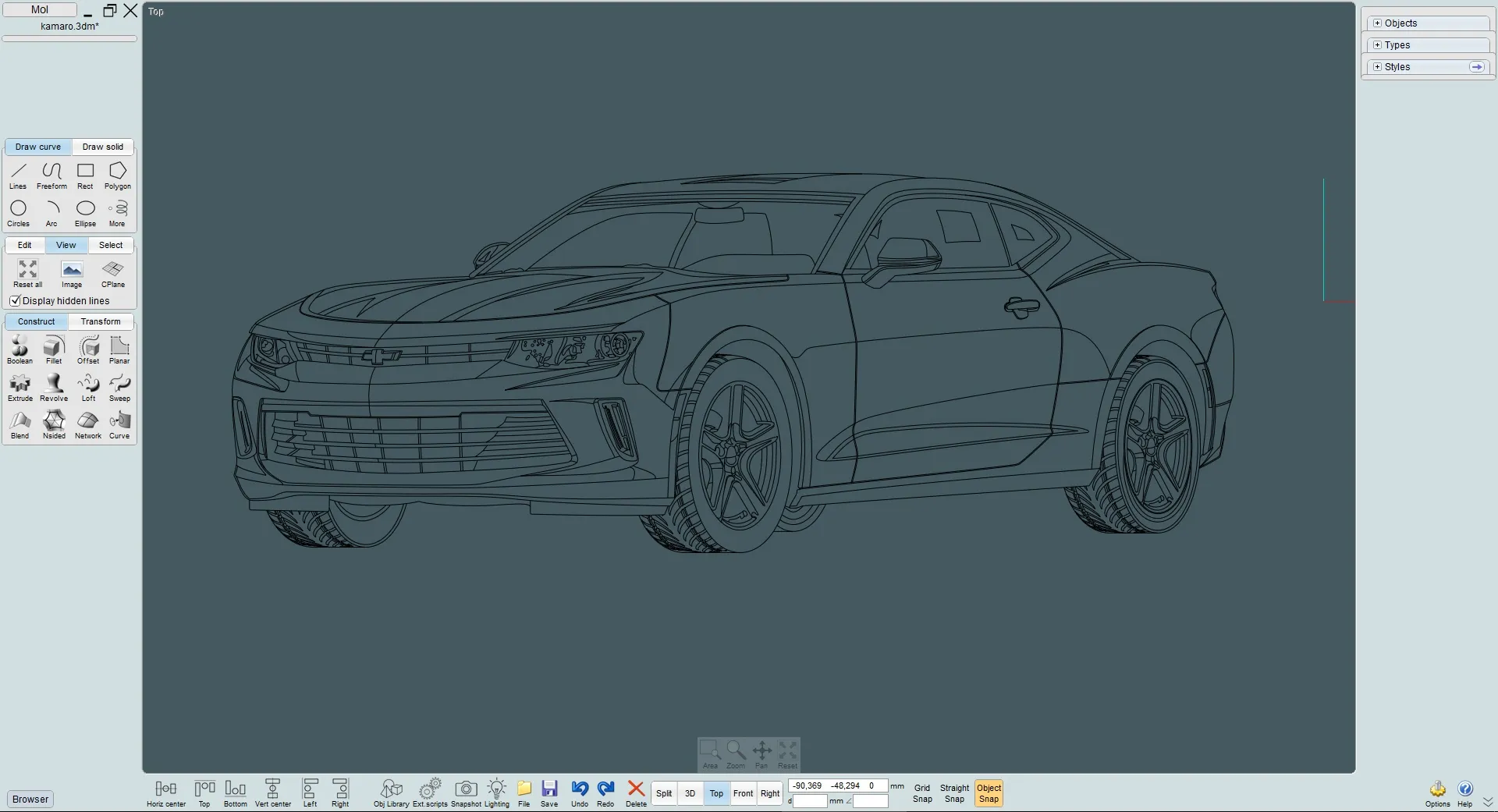Select the Ellipse tool
The height and width of the screenshot is (812, 1498).
pos(85,213)
